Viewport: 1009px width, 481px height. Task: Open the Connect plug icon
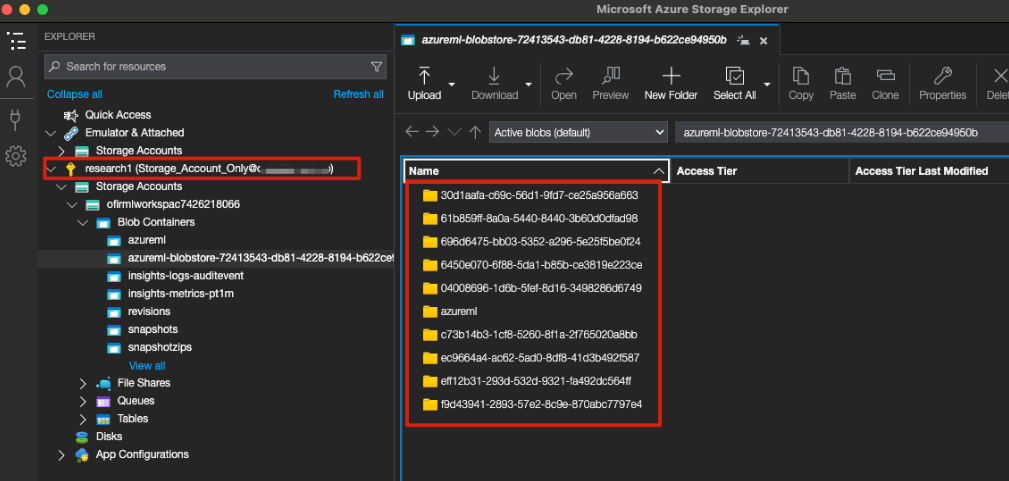pos(16,119)
